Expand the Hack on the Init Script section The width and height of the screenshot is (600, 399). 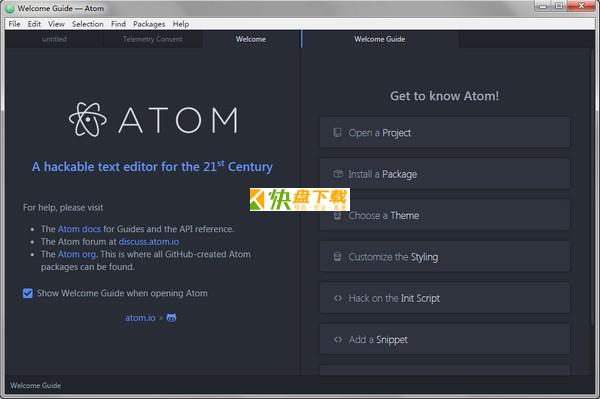[x=445, y=298]
